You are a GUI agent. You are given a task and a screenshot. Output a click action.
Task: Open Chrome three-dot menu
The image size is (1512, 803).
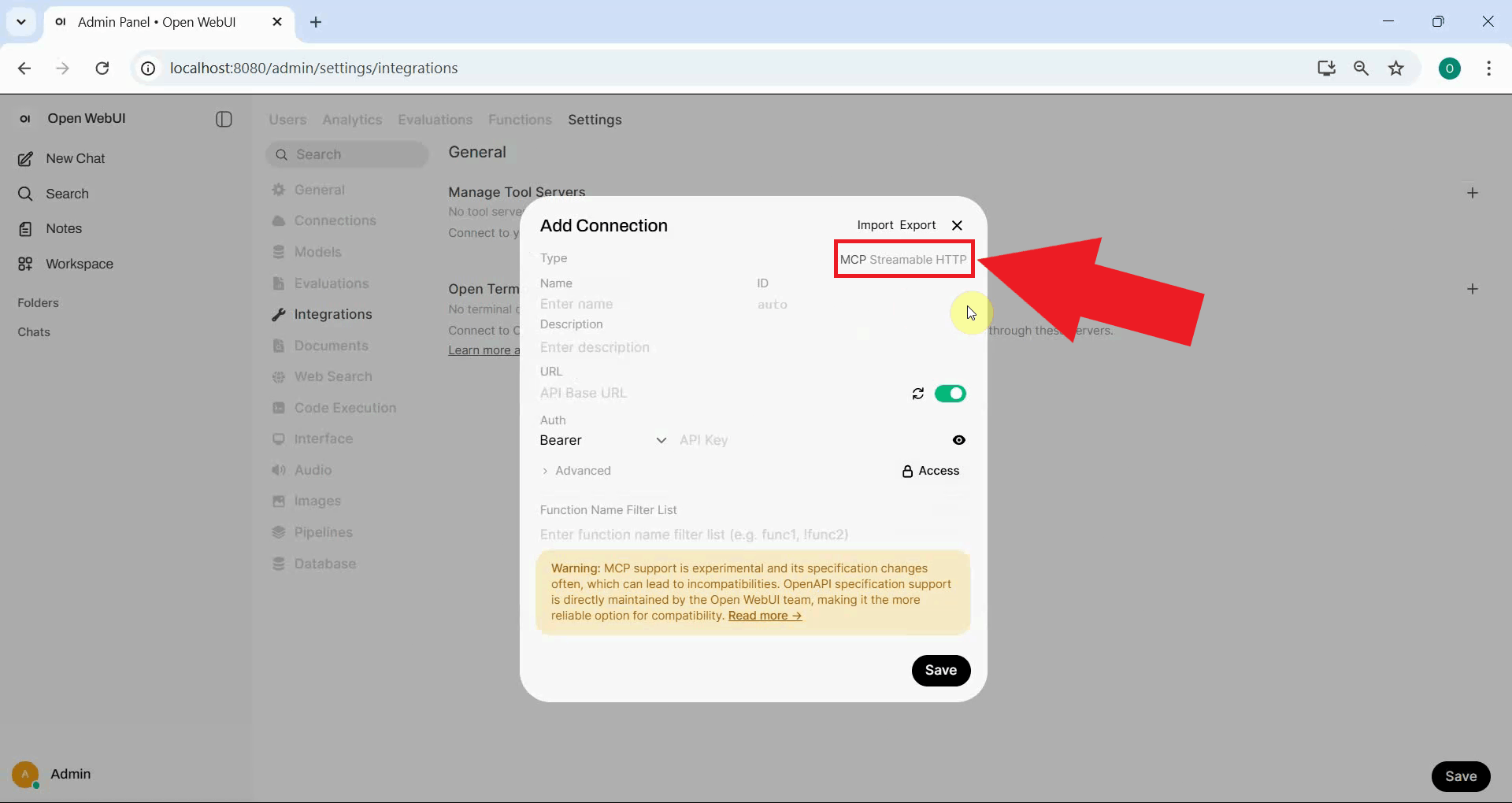pyautogui.click(x=1488, y=68)
